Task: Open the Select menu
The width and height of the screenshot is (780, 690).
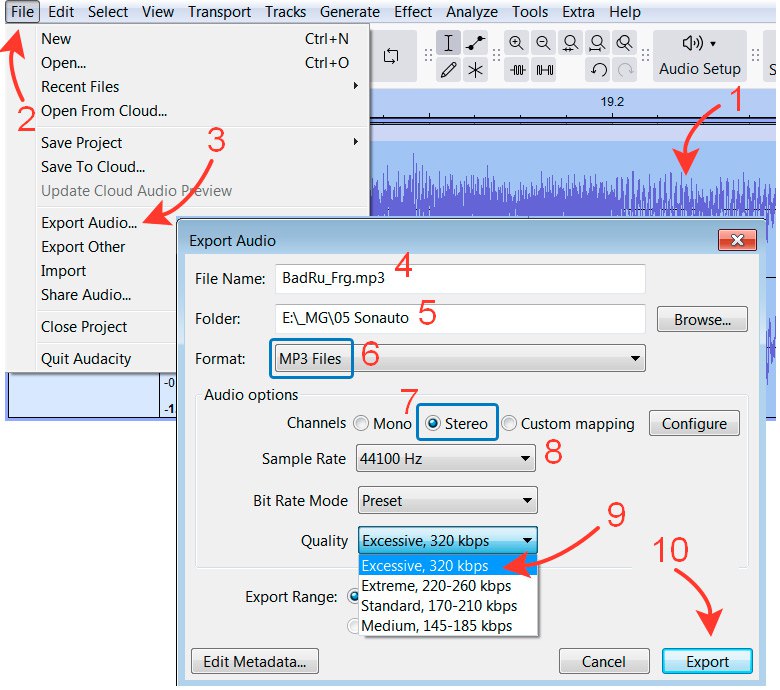Action: point(108,11)
